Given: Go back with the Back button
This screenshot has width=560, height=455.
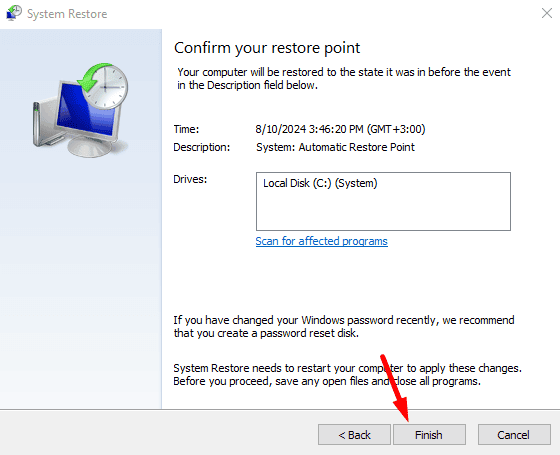Looking at the screenshot, I should (354, 435).
